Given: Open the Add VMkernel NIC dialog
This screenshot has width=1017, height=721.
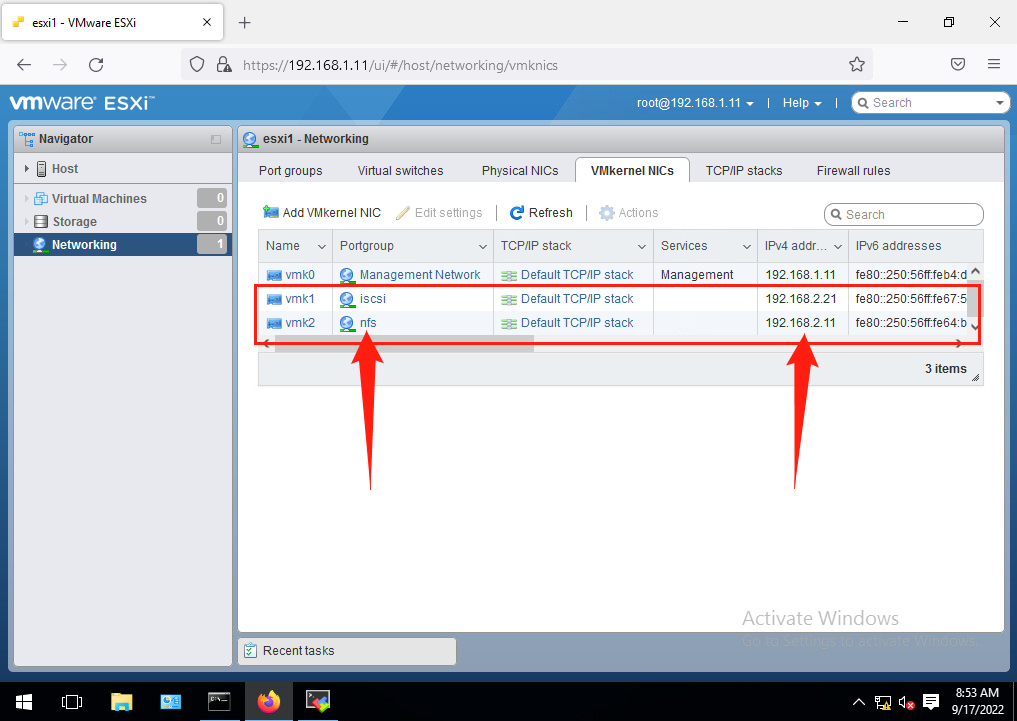Looking at the screenshot, I should click(321, 212).
